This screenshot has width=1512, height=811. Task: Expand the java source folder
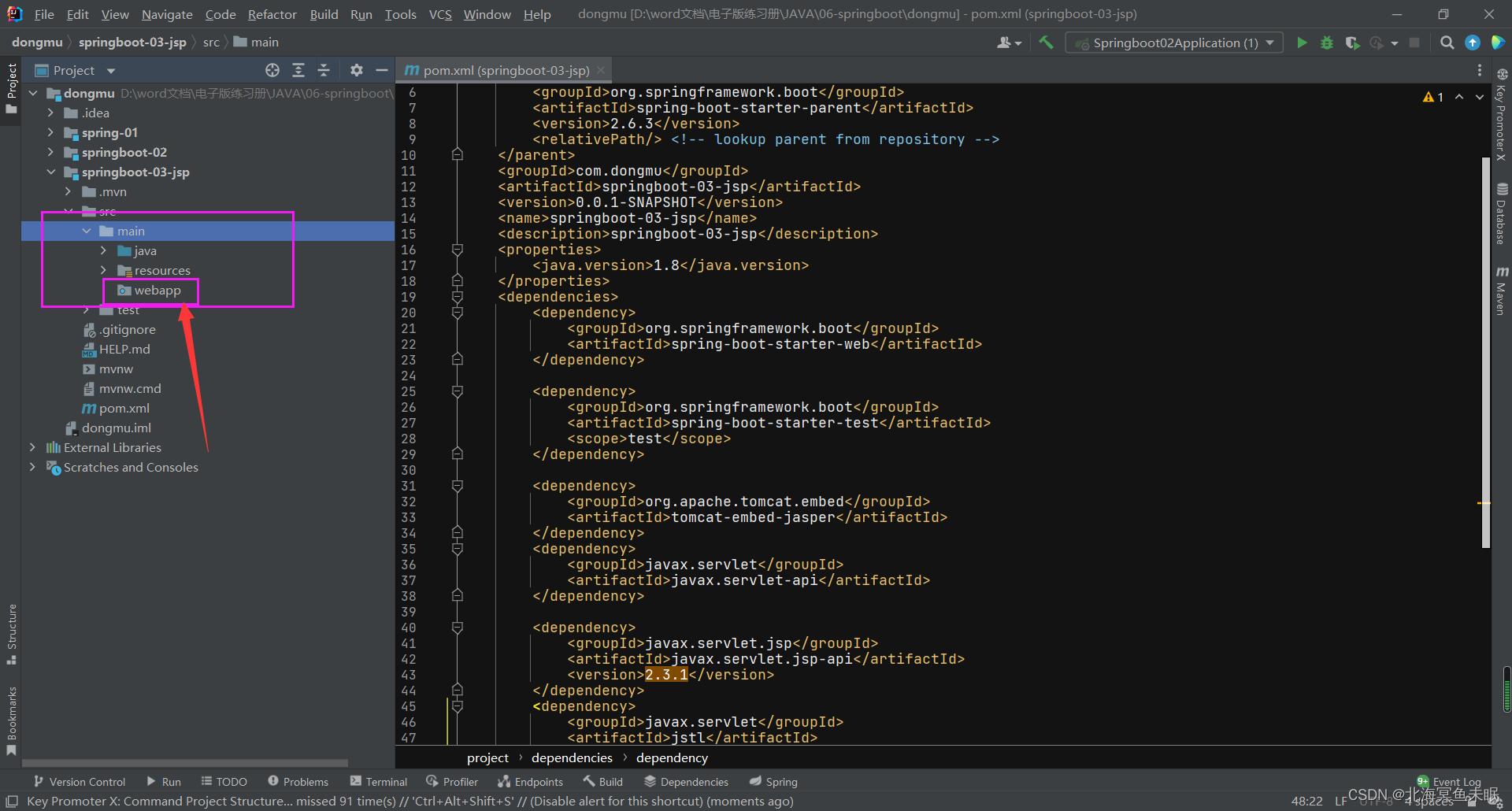[x=103, y=250]
